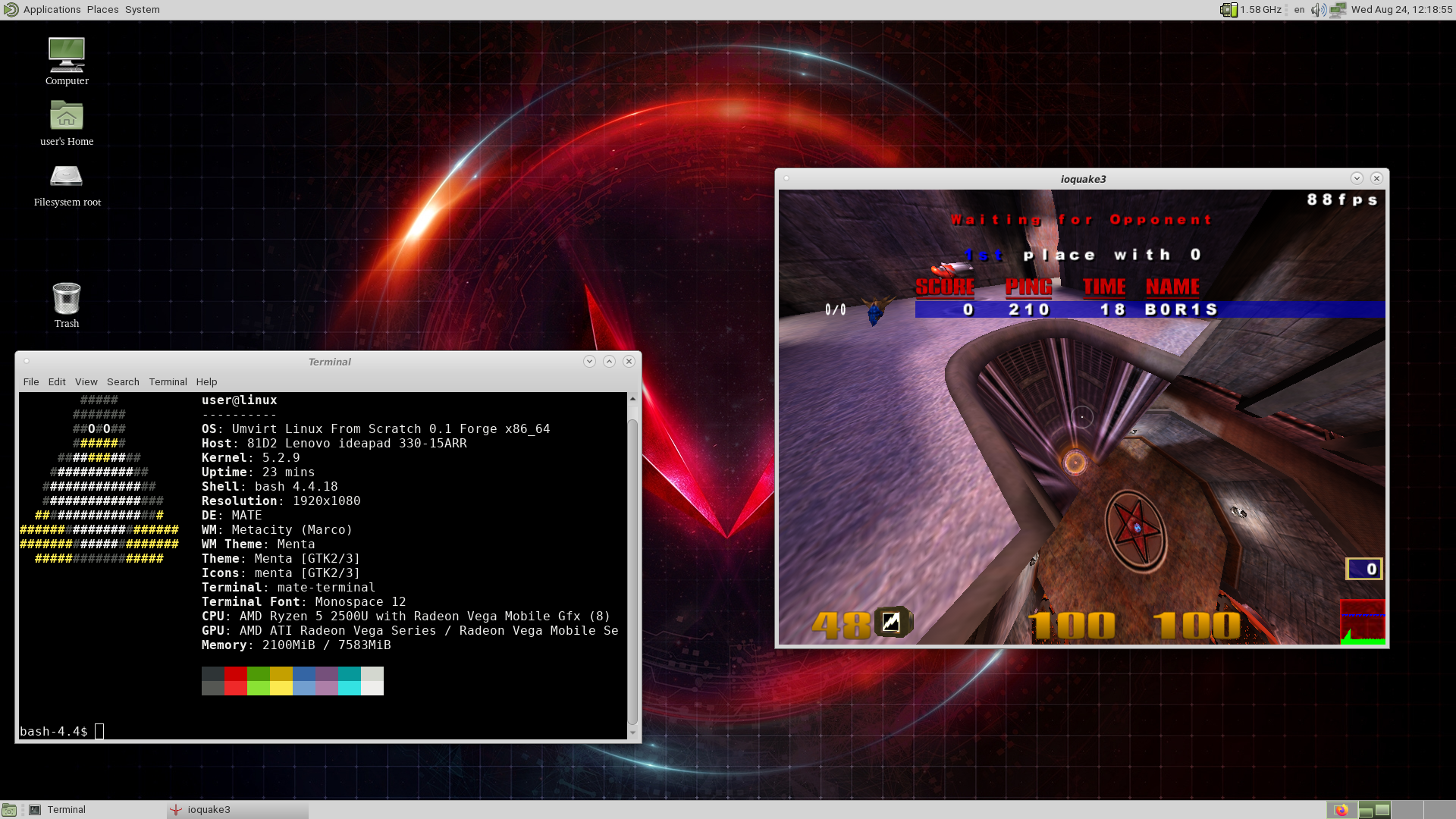This screenshot has height=819, width=1456.
Task: Open the Trash desktop icon
Action: [67, 299]
